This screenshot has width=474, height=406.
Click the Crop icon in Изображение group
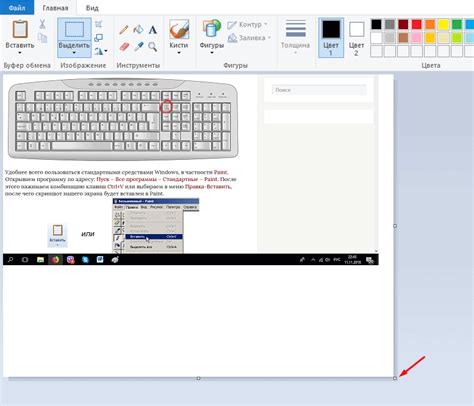pyautogui.click(x=99, y=24)
